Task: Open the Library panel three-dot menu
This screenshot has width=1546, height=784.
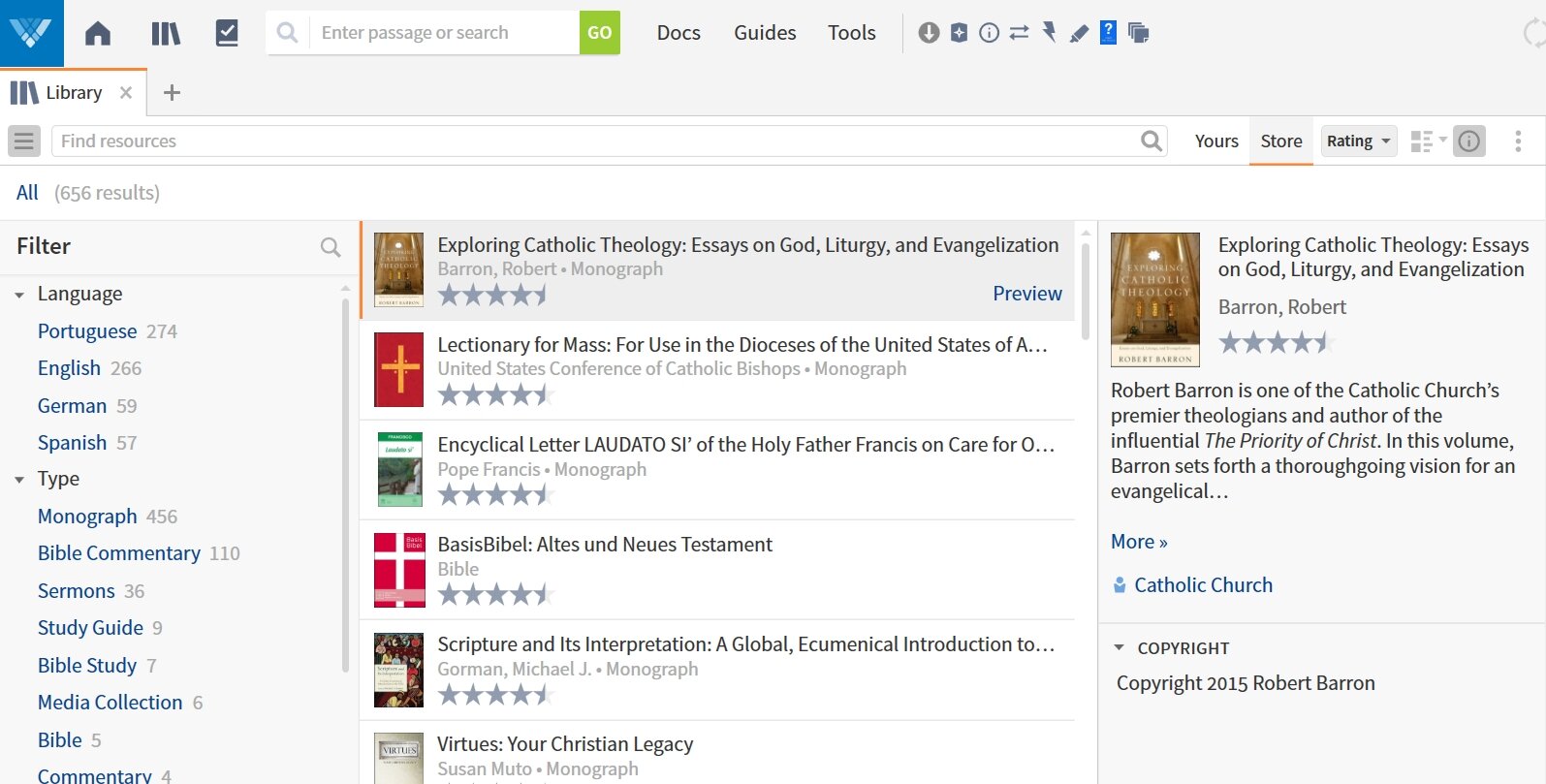Action: tap(1518, 141)
